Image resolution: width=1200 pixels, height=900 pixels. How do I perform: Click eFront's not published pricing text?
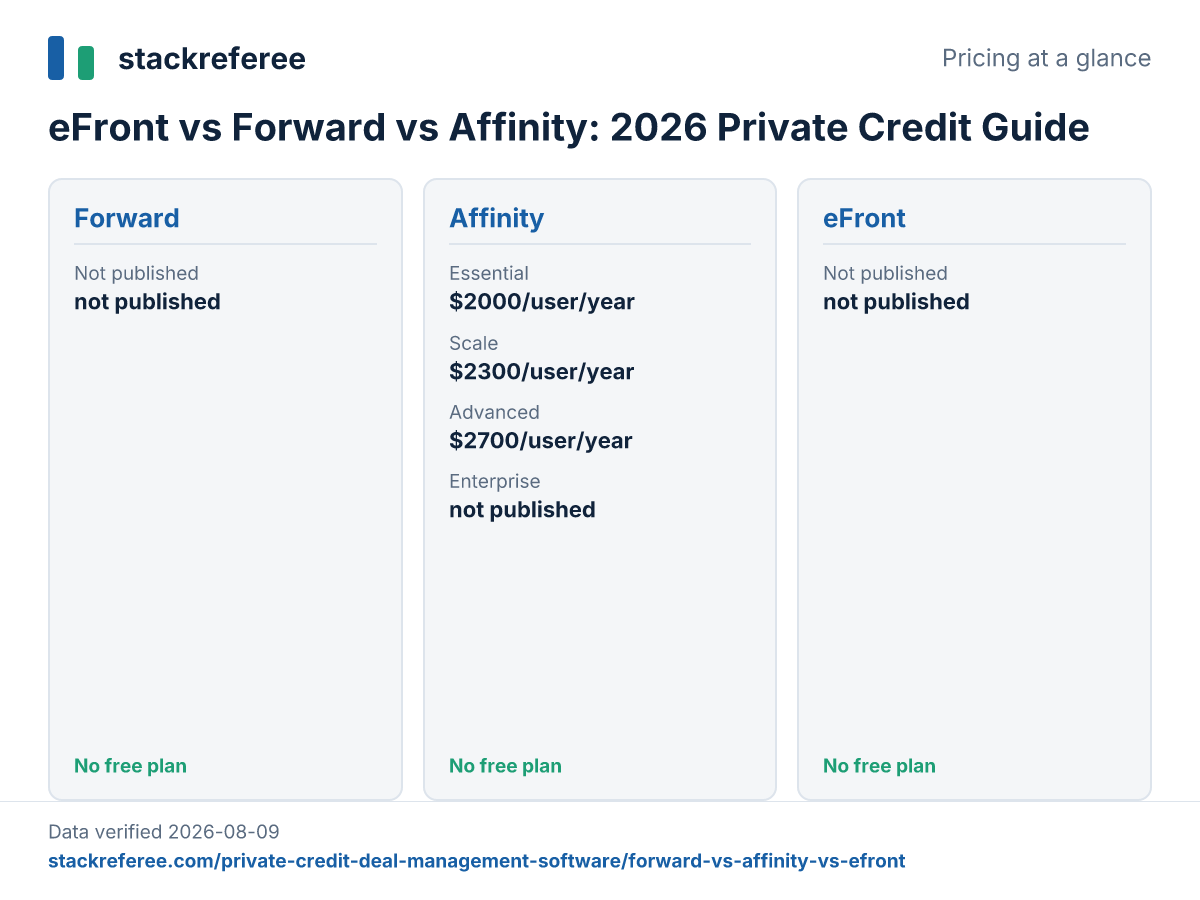896,301
